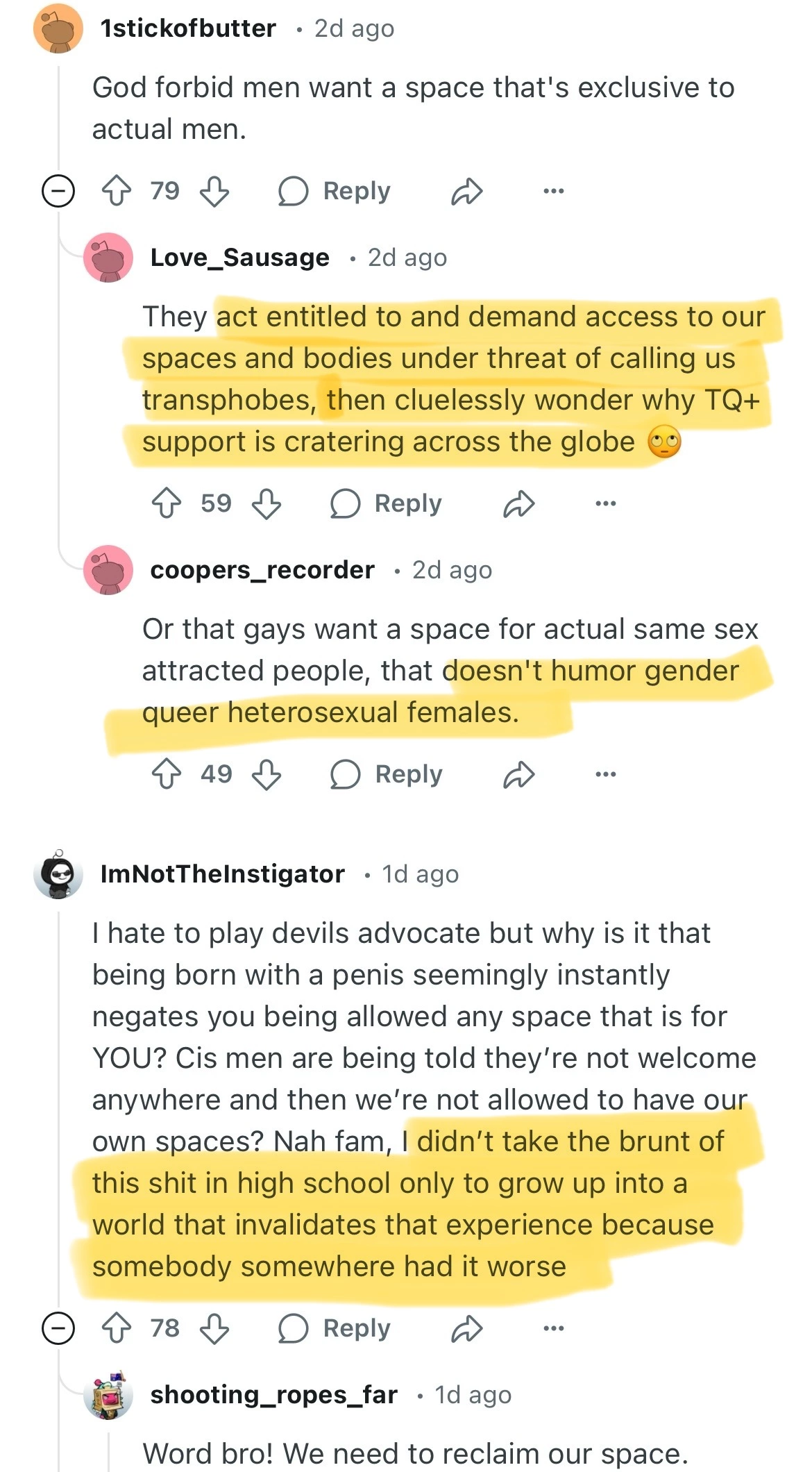
Task: Open more options for 1stickofbutter's comment
Action: point(554,191)
